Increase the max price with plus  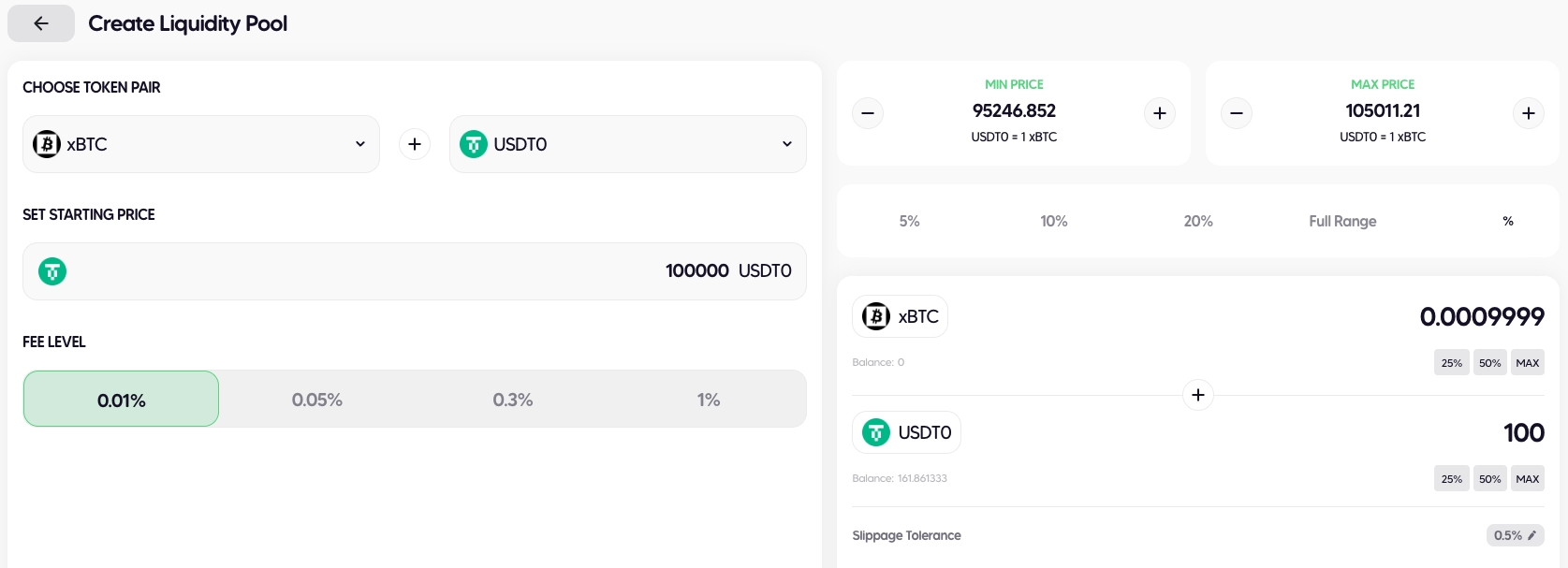[x=1529, y=113]
